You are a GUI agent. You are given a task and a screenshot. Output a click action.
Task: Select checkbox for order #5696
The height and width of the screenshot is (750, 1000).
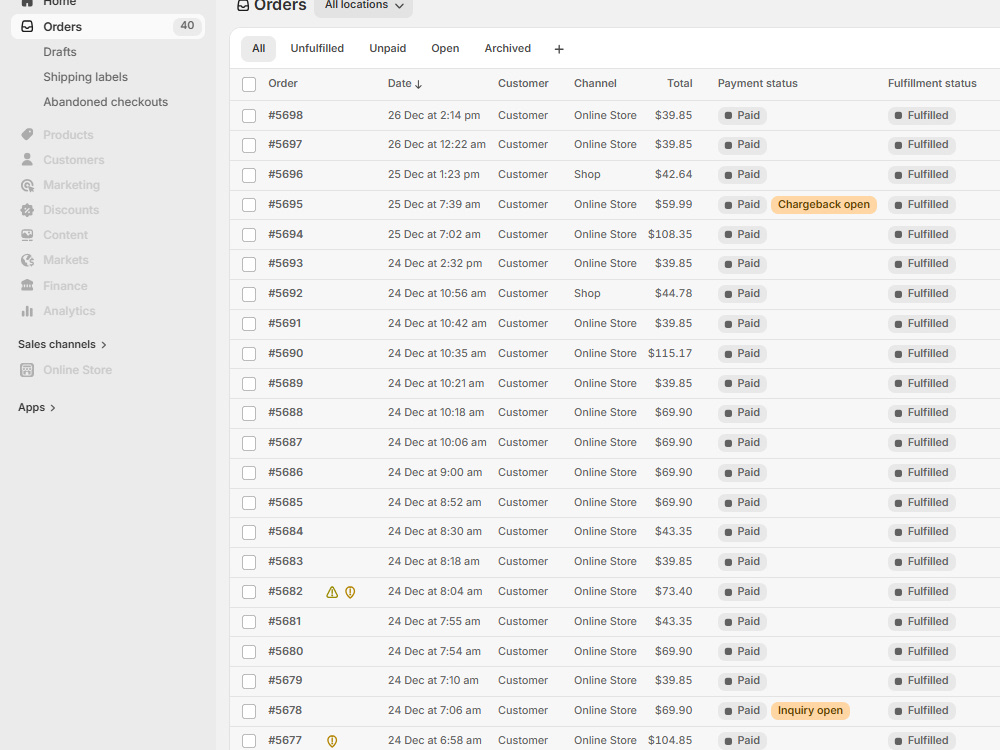249,175
